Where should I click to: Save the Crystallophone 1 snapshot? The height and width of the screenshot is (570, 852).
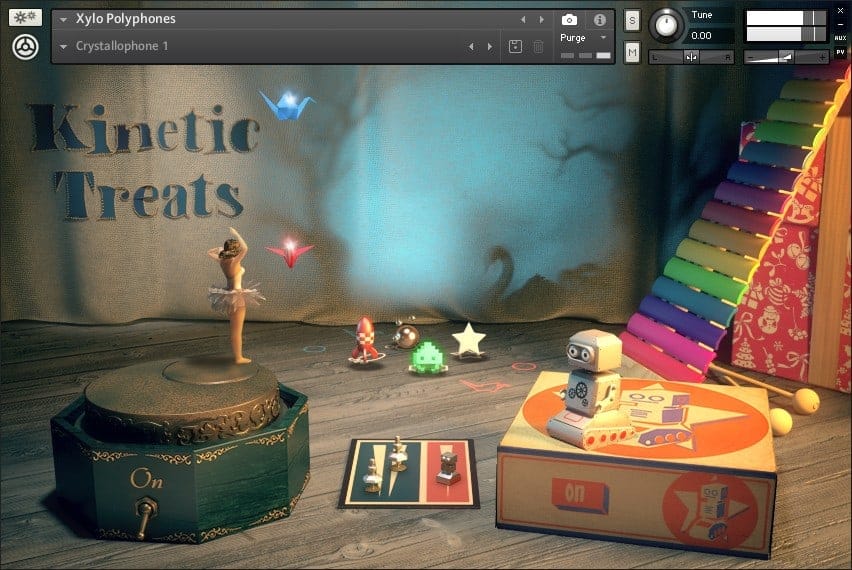pos(515,46)
